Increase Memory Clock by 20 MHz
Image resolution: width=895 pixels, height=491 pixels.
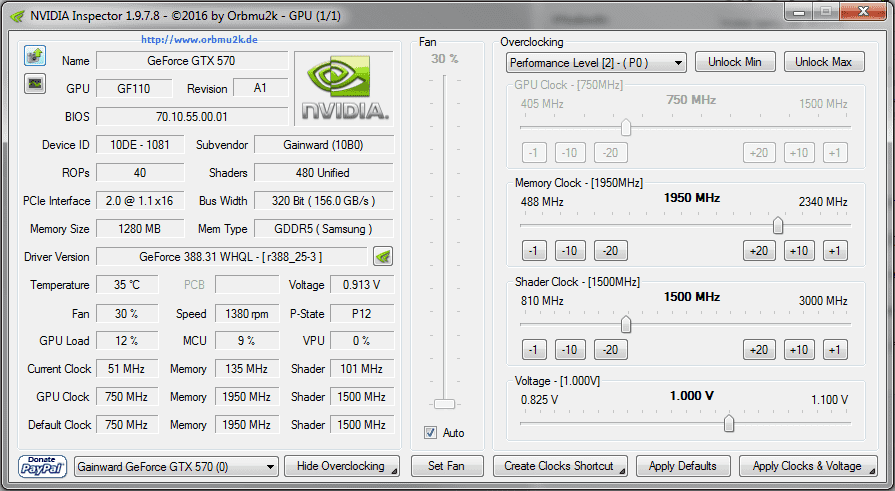click(x=759, y=251)
